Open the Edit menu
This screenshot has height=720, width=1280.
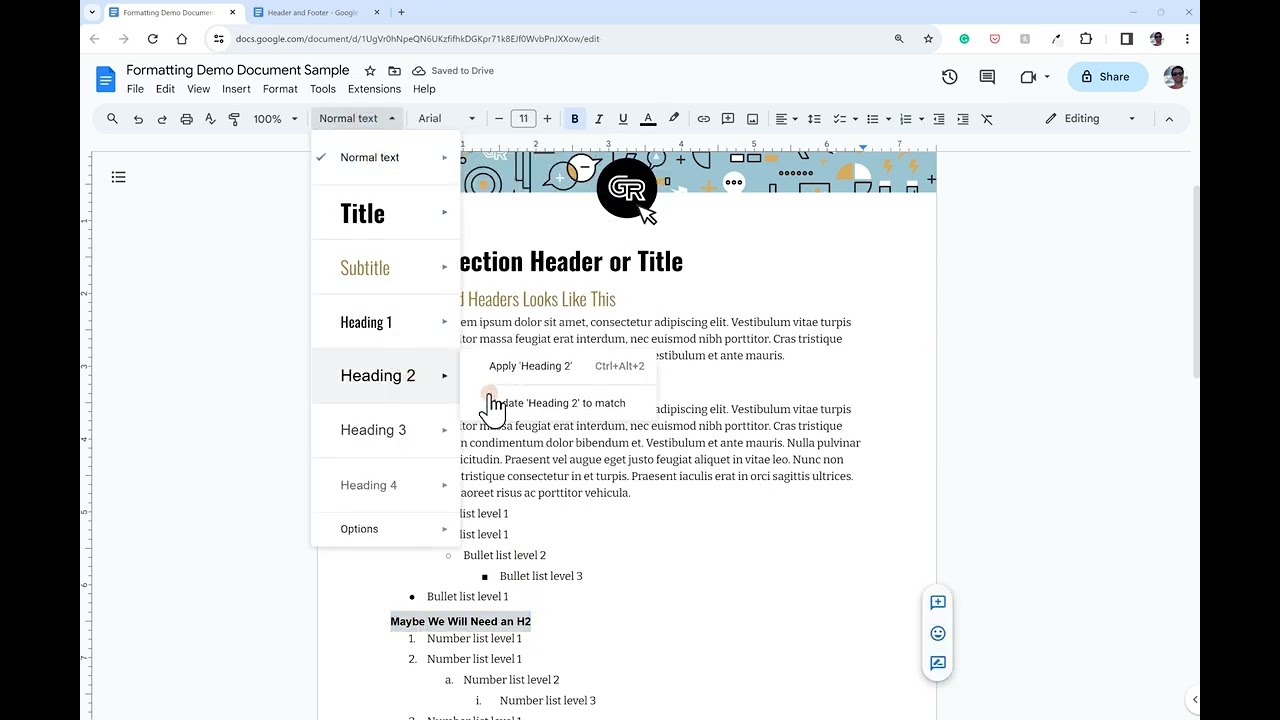165,89
